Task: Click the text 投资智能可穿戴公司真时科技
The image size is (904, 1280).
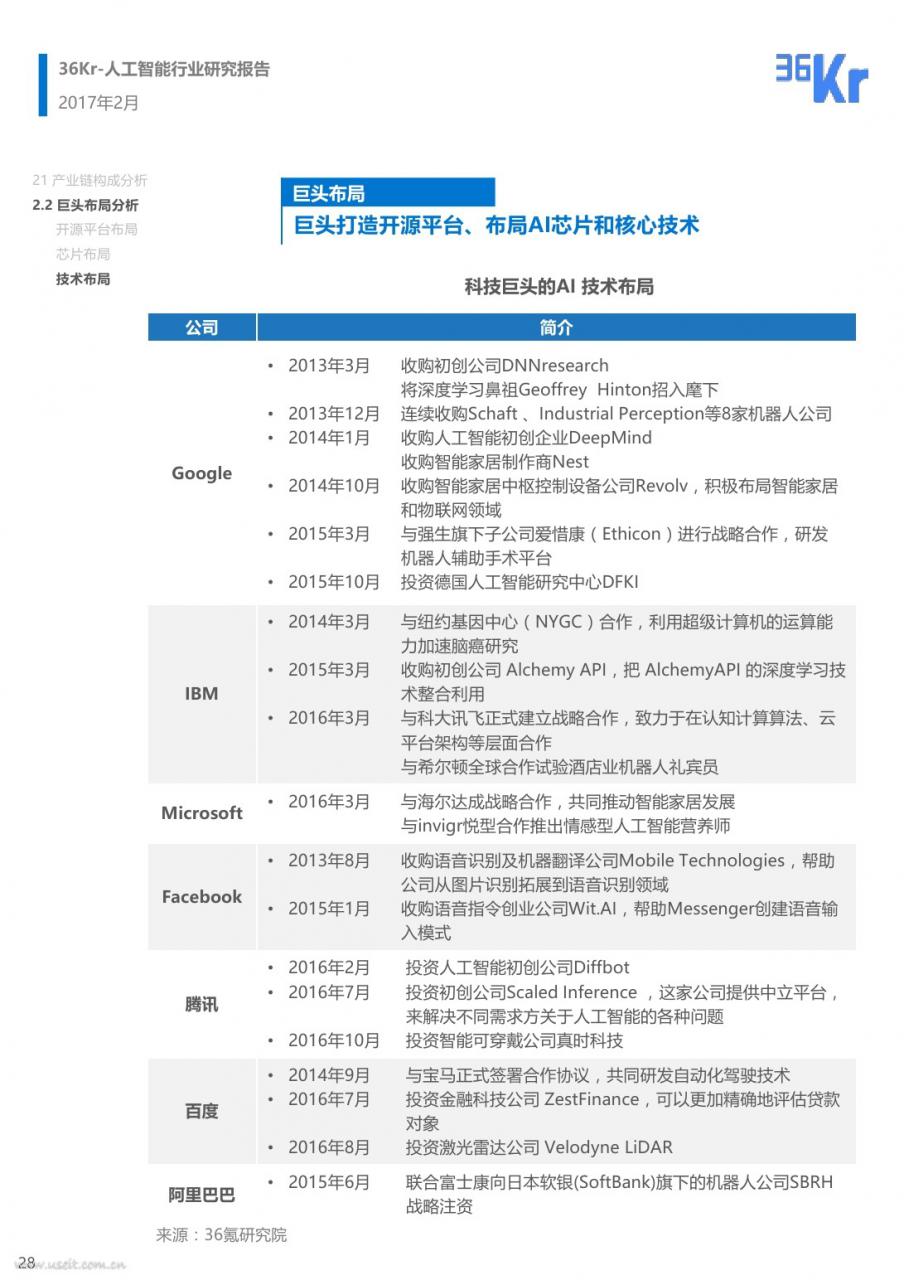Action: tap(515, 1040)
